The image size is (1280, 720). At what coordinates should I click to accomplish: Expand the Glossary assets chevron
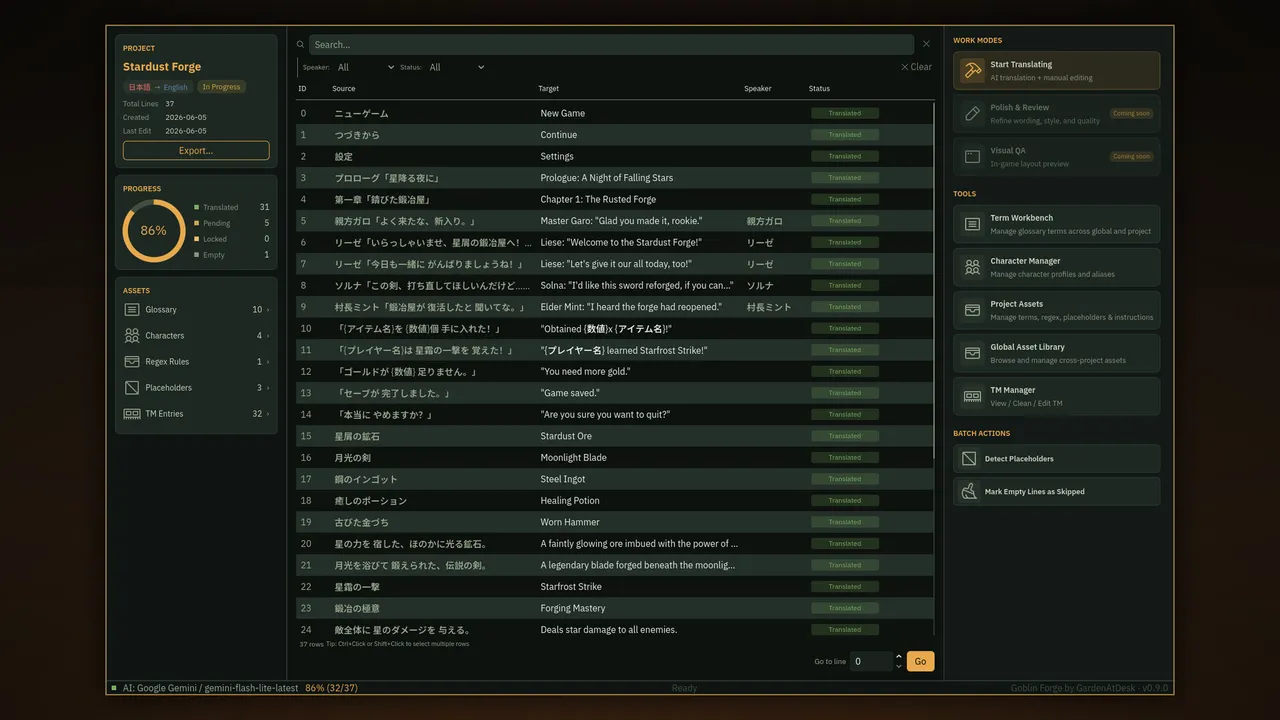268,310
